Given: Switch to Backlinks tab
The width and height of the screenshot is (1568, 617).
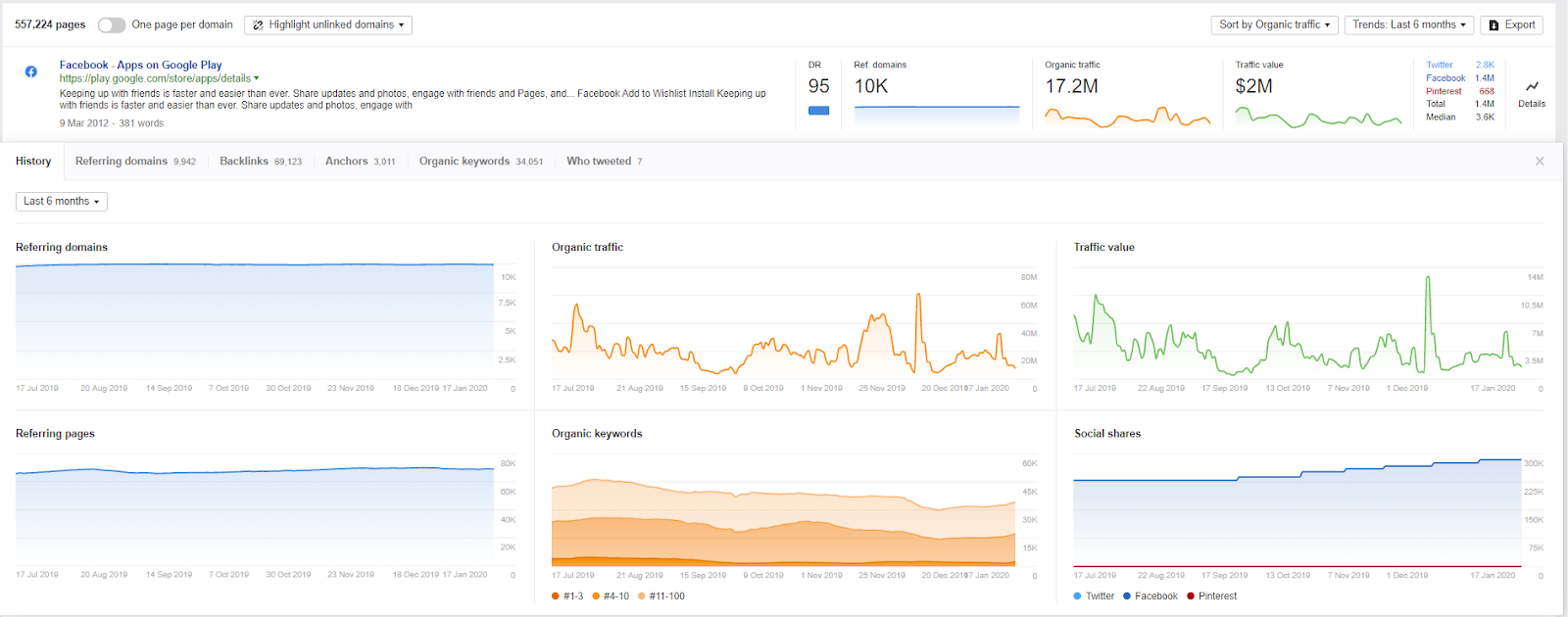Looking at the screenshot, I should click(261, 161).
